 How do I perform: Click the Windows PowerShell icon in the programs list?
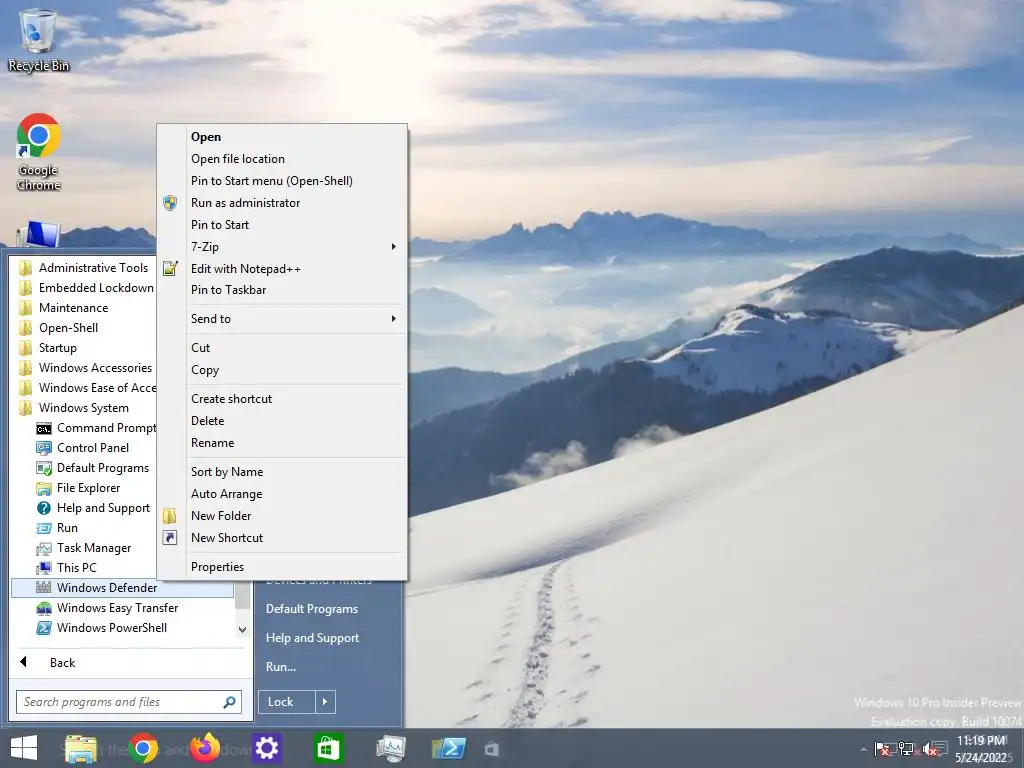(44, 628)
